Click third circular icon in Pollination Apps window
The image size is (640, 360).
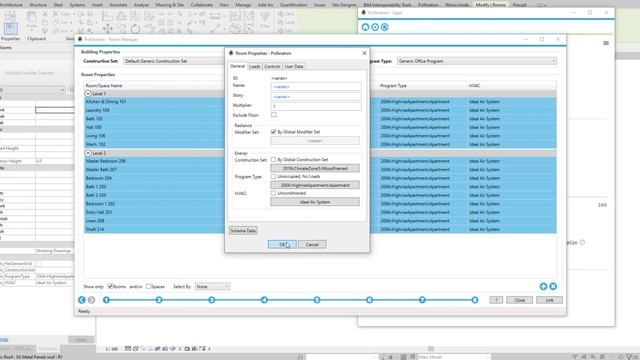point(384,27)
